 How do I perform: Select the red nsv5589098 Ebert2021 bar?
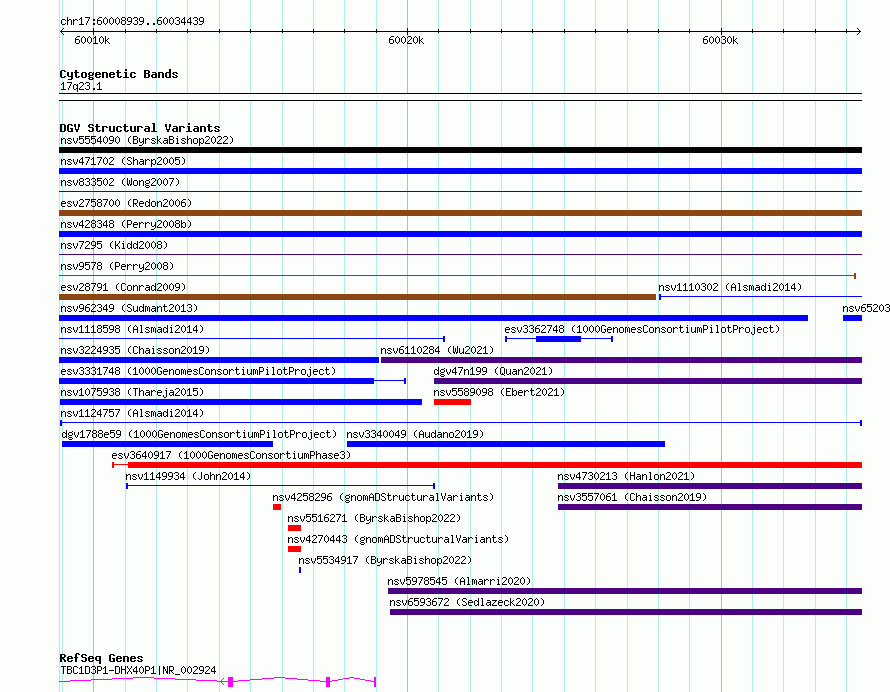(x=452, y=402)
